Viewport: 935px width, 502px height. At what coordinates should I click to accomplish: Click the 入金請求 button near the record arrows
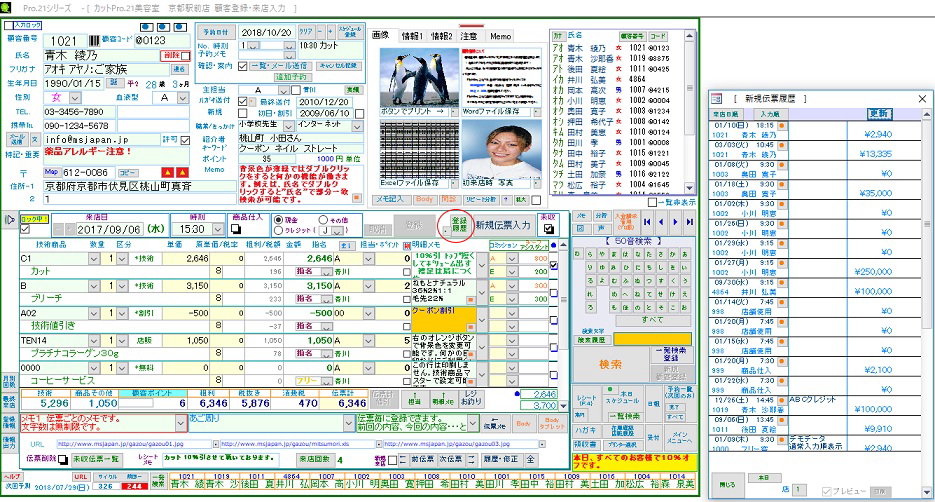(x=626, y=222)
